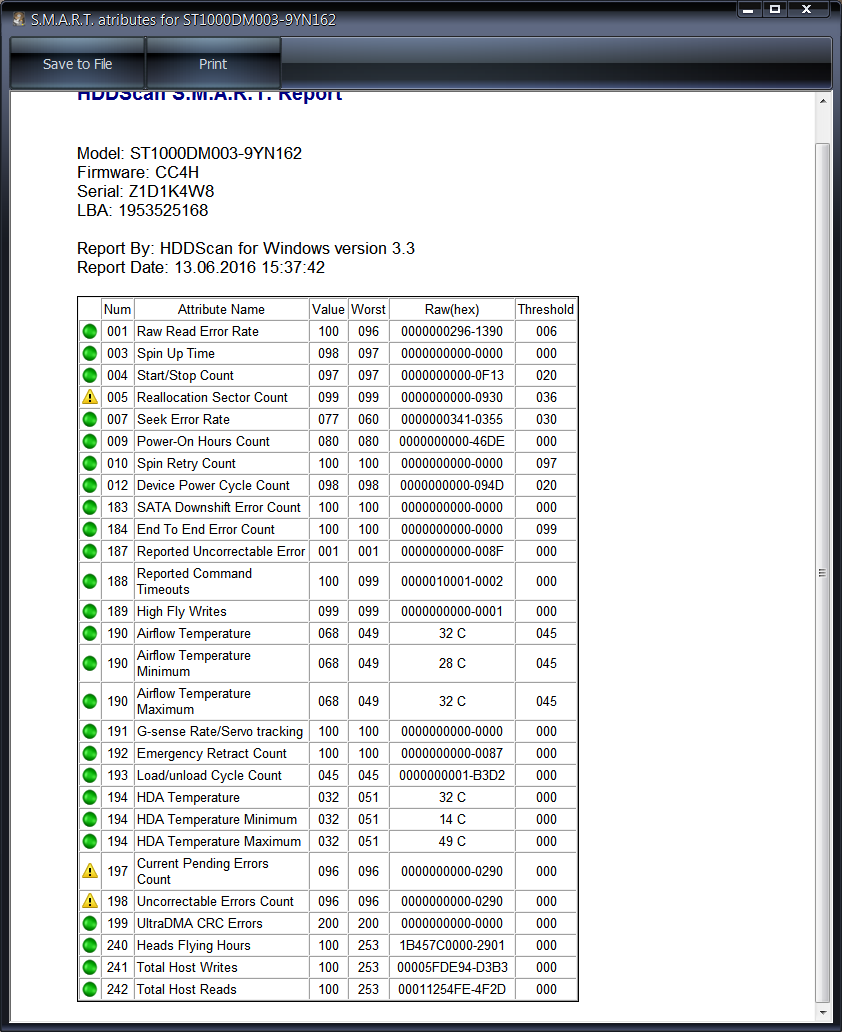Image resolution: width=842 pixels, height=1032 pixels.
Task: Click the Worst column header
Action: pyautogui.click(x=368, y=309)
